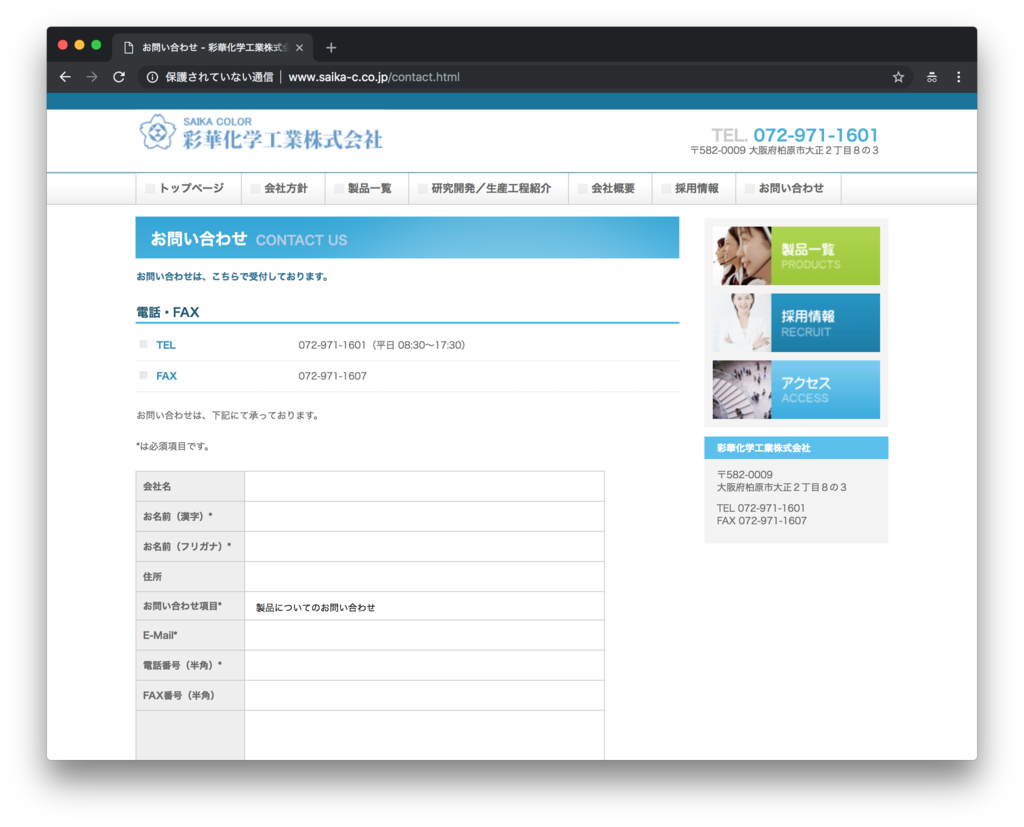Click the TEL row label
Screen dimensions: 1024x827
click(x=166, y=345)
